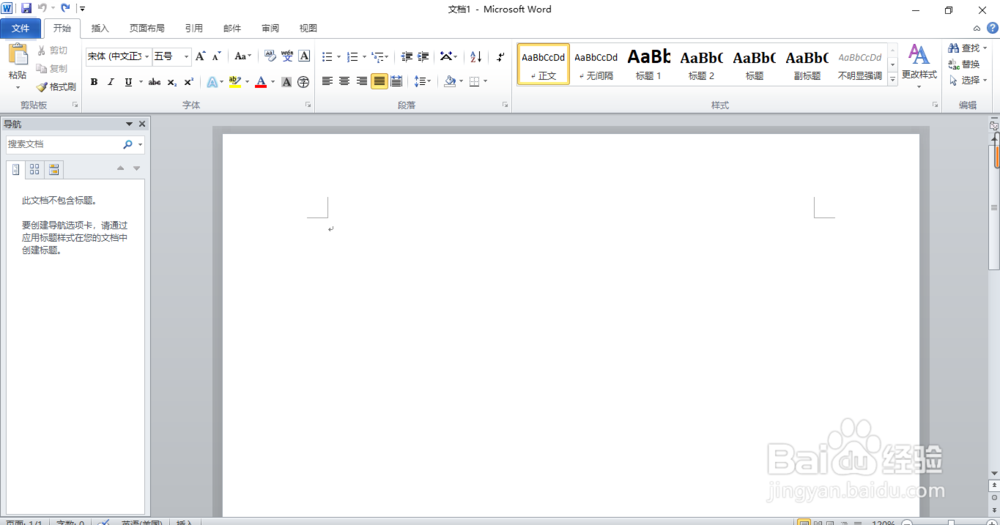Apply paragraph shading fill color
The width and height of the screenshot is (1000, 525).
450,81
